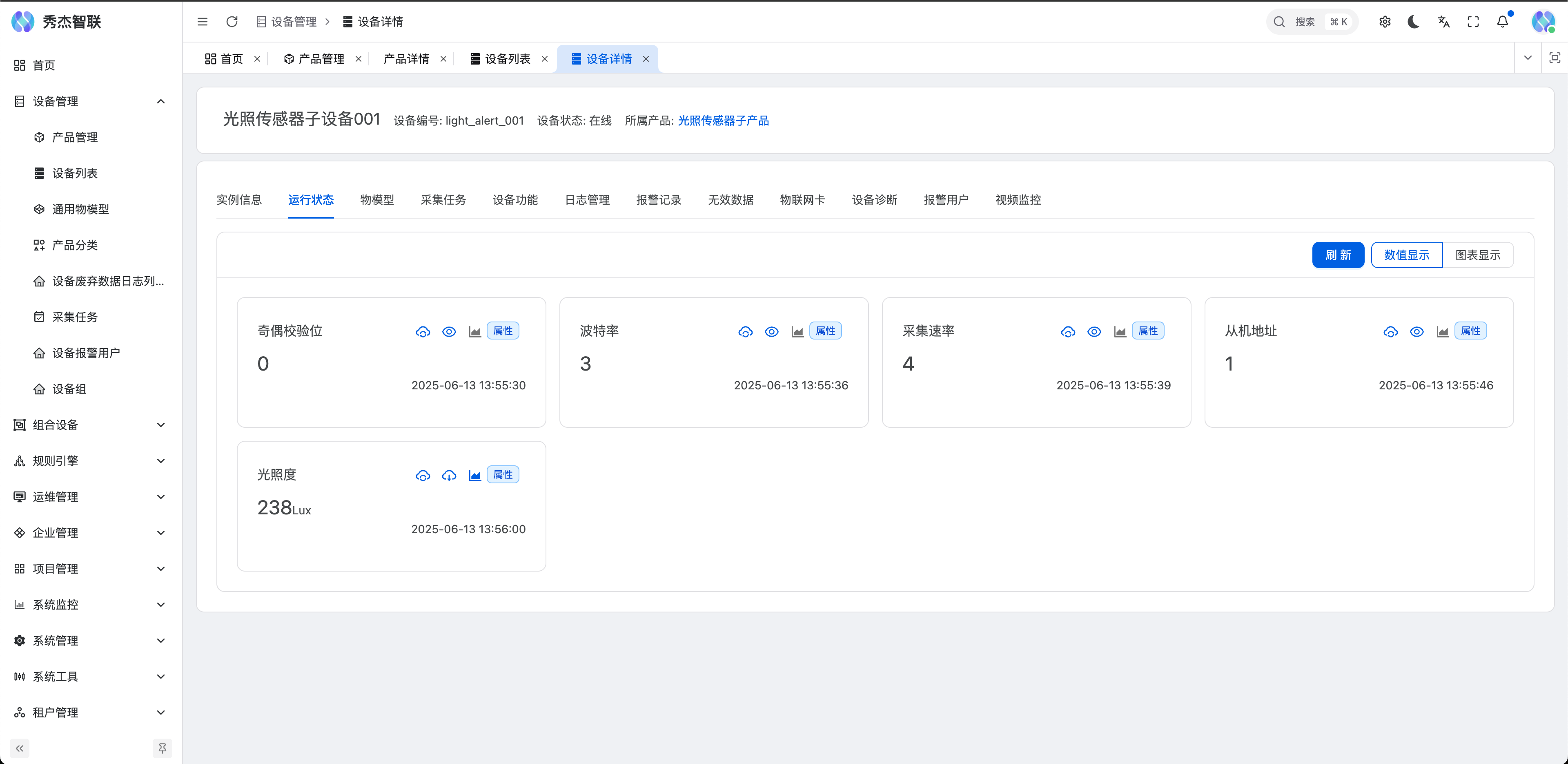Click the 刷新 button
This screenshot has height=764, width=1568.
point(1338,255)
